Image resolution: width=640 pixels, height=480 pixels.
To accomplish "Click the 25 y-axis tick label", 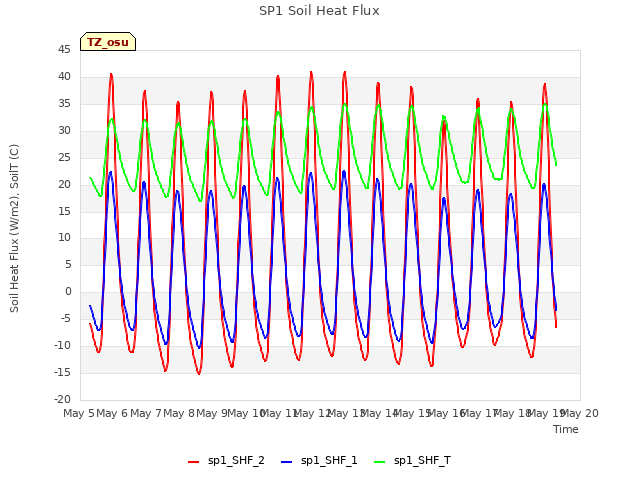I will coord(64,157).
